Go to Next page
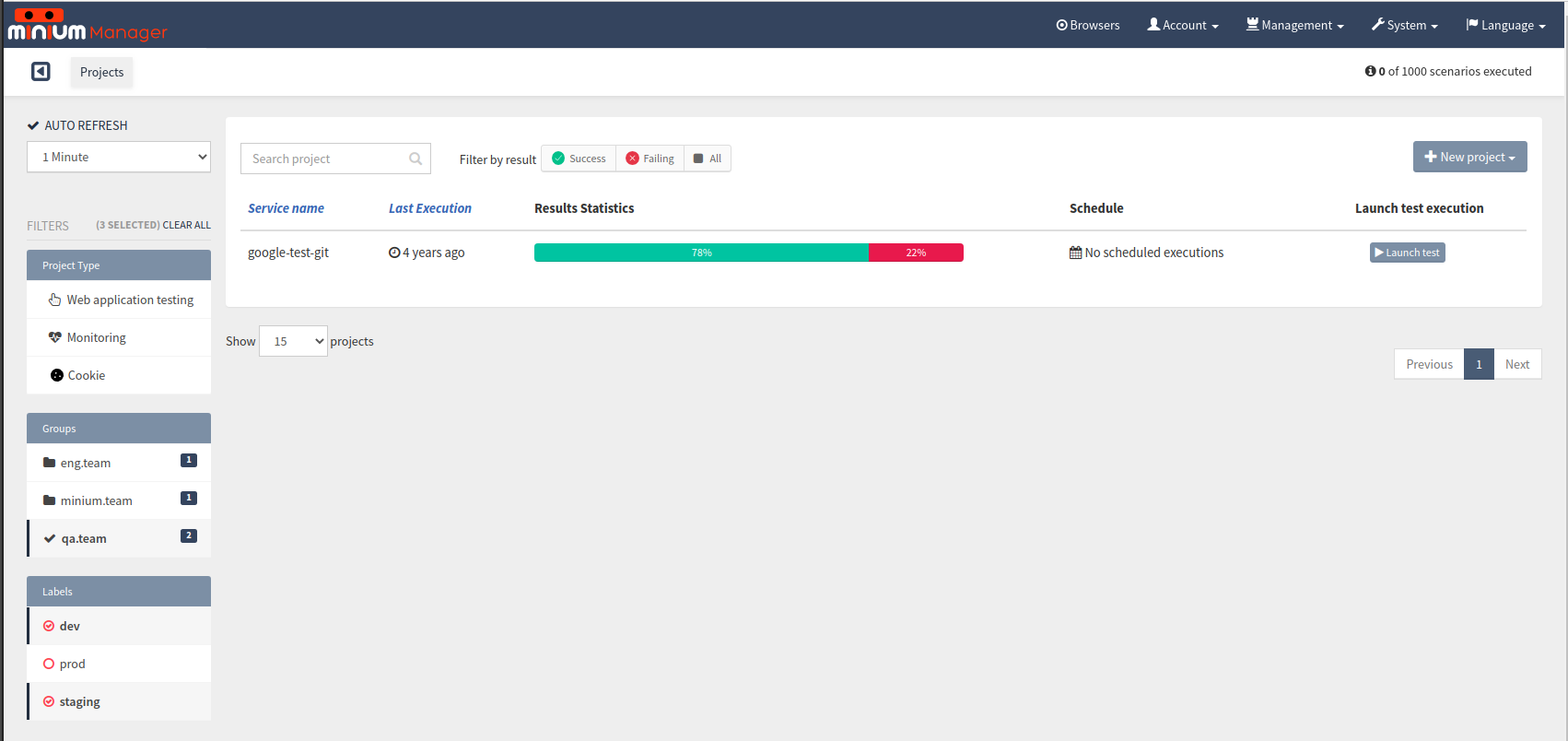Image resolution: width=1568 pixels, height=741 pixels. pos(1517,364)
